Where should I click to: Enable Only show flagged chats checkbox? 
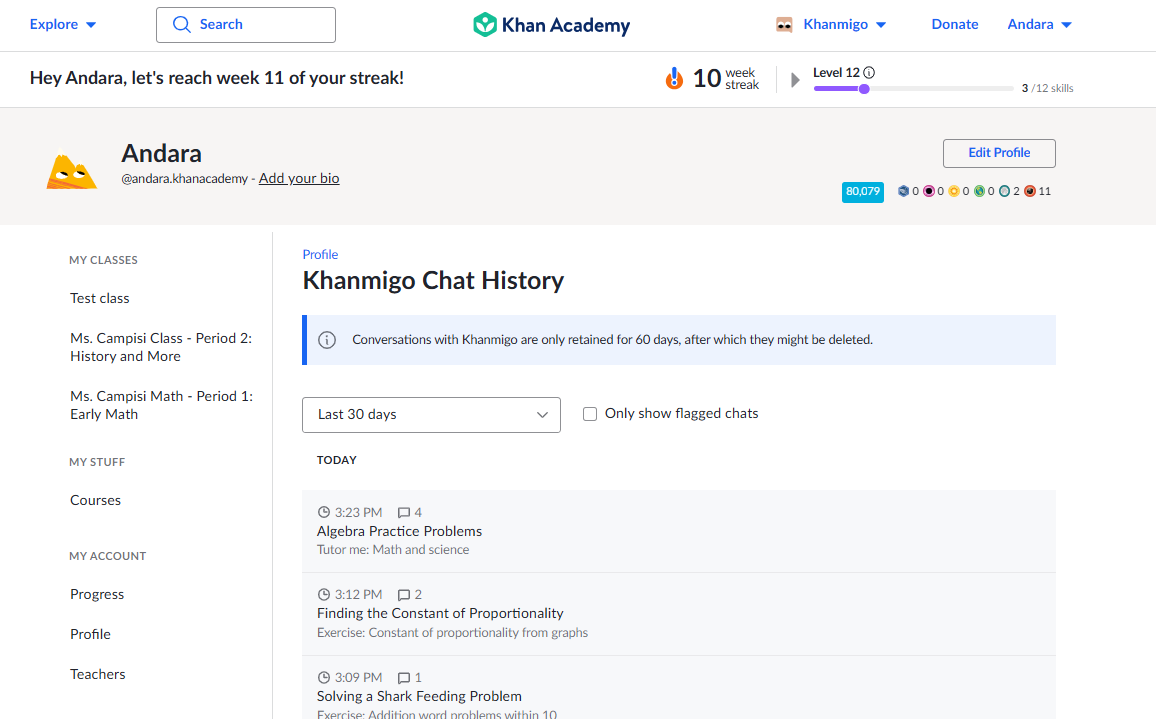coord(590,414)
